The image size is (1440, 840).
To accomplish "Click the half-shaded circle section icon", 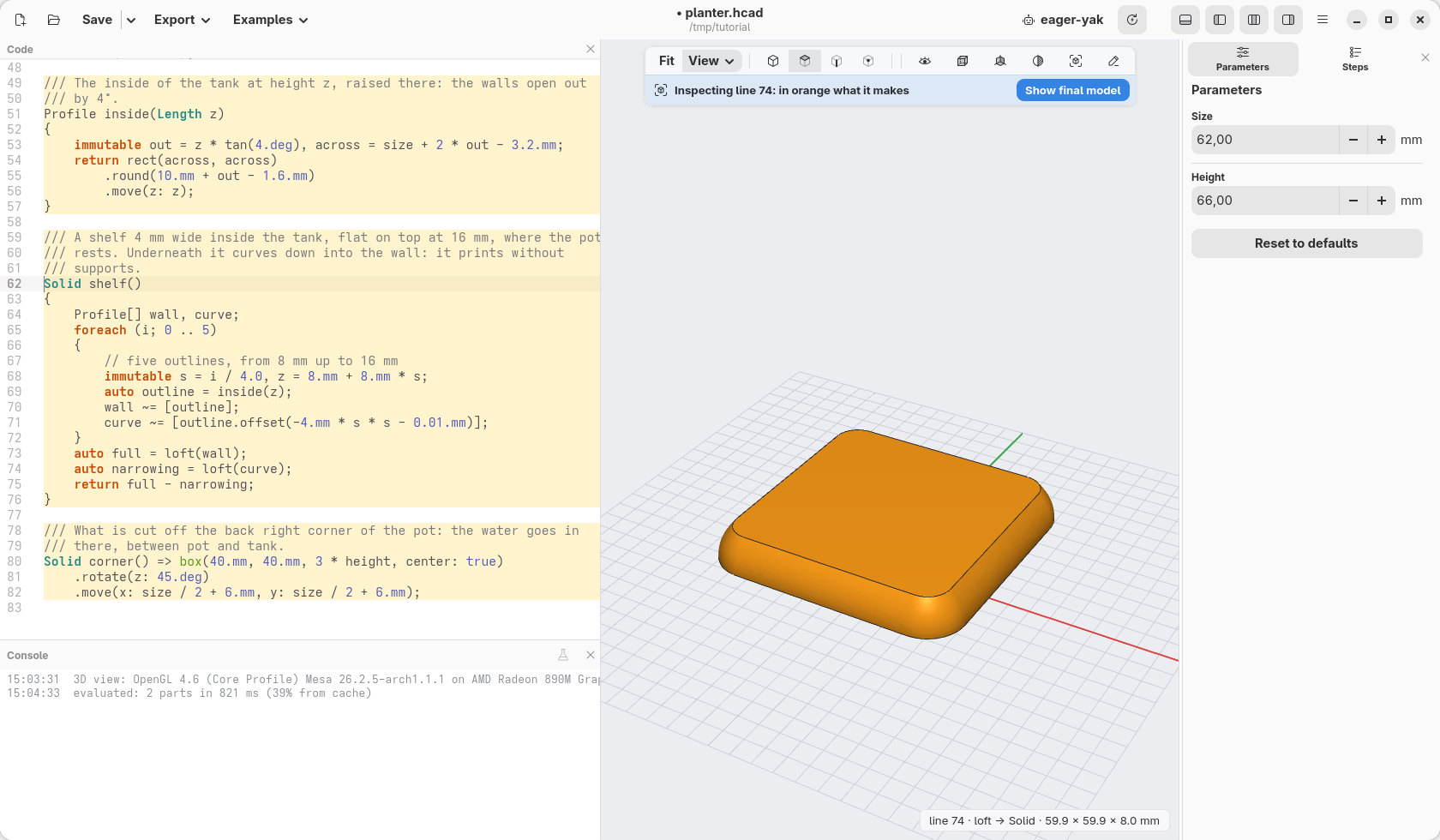I will [x=1038, y=61].
